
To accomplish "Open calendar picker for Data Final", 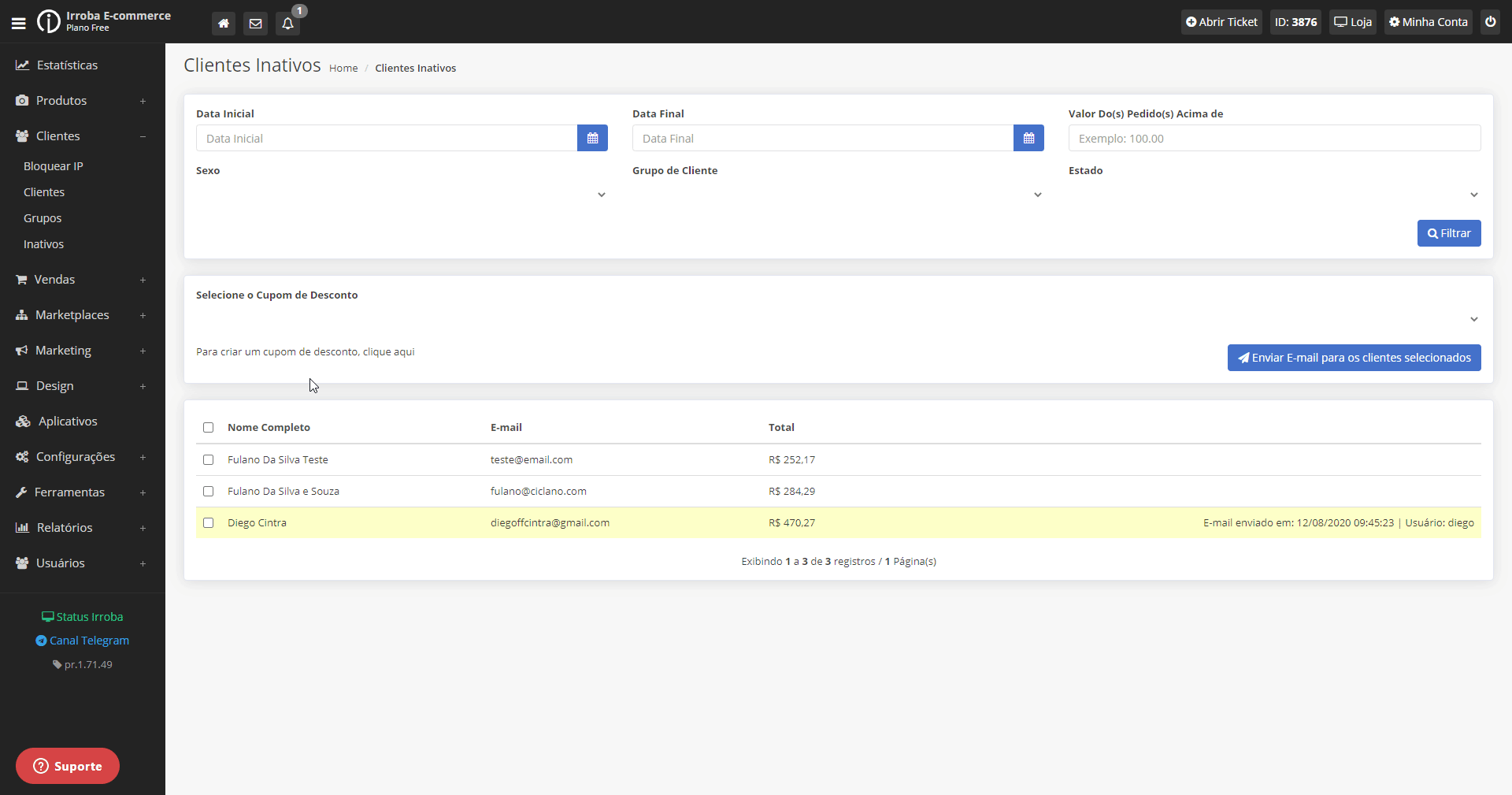I will (1028, 138).
